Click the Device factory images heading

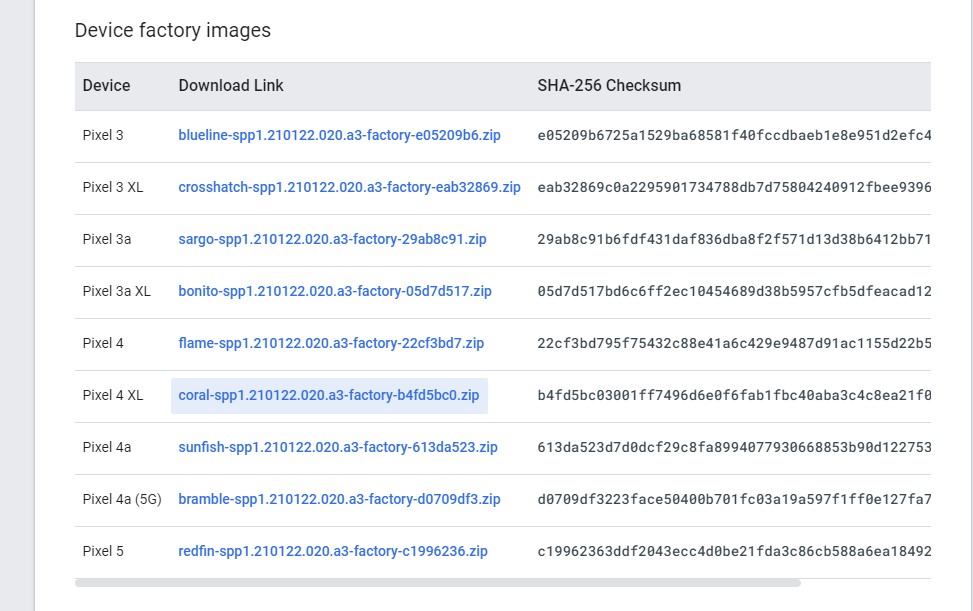tap(173, 30)
